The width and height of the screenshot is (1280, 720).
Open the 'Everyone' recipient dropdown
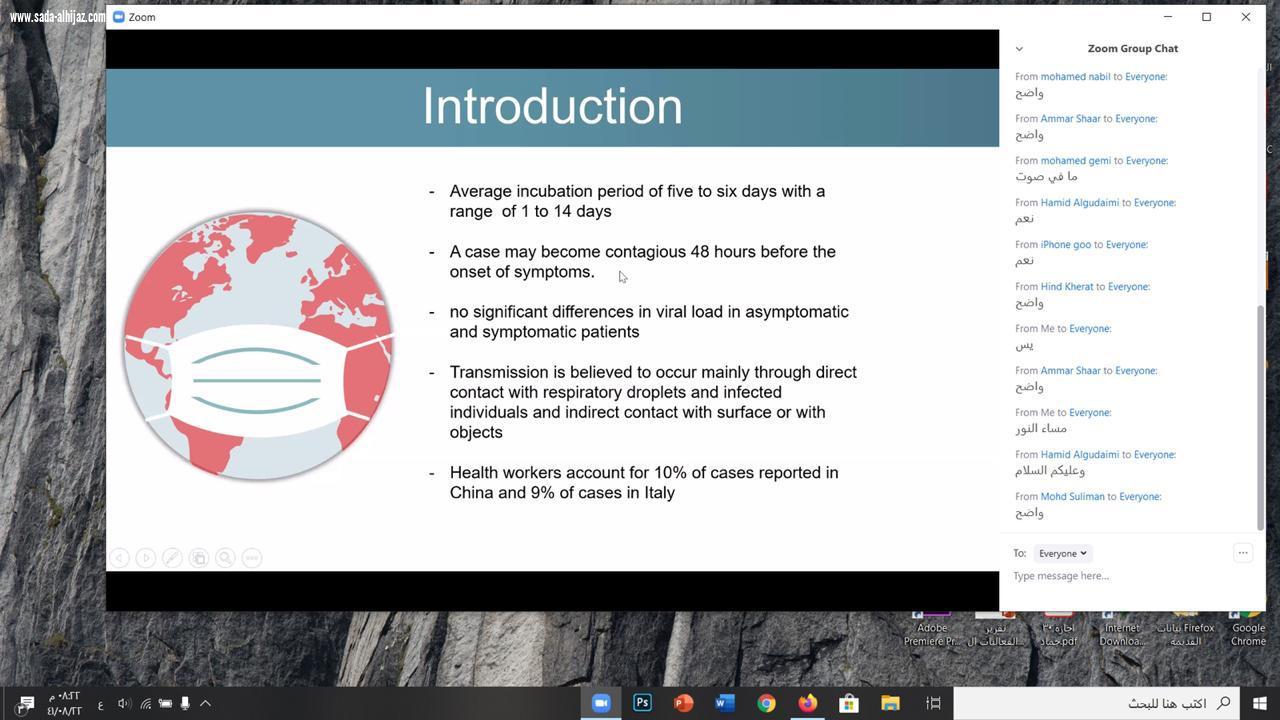click(1062, 553)
